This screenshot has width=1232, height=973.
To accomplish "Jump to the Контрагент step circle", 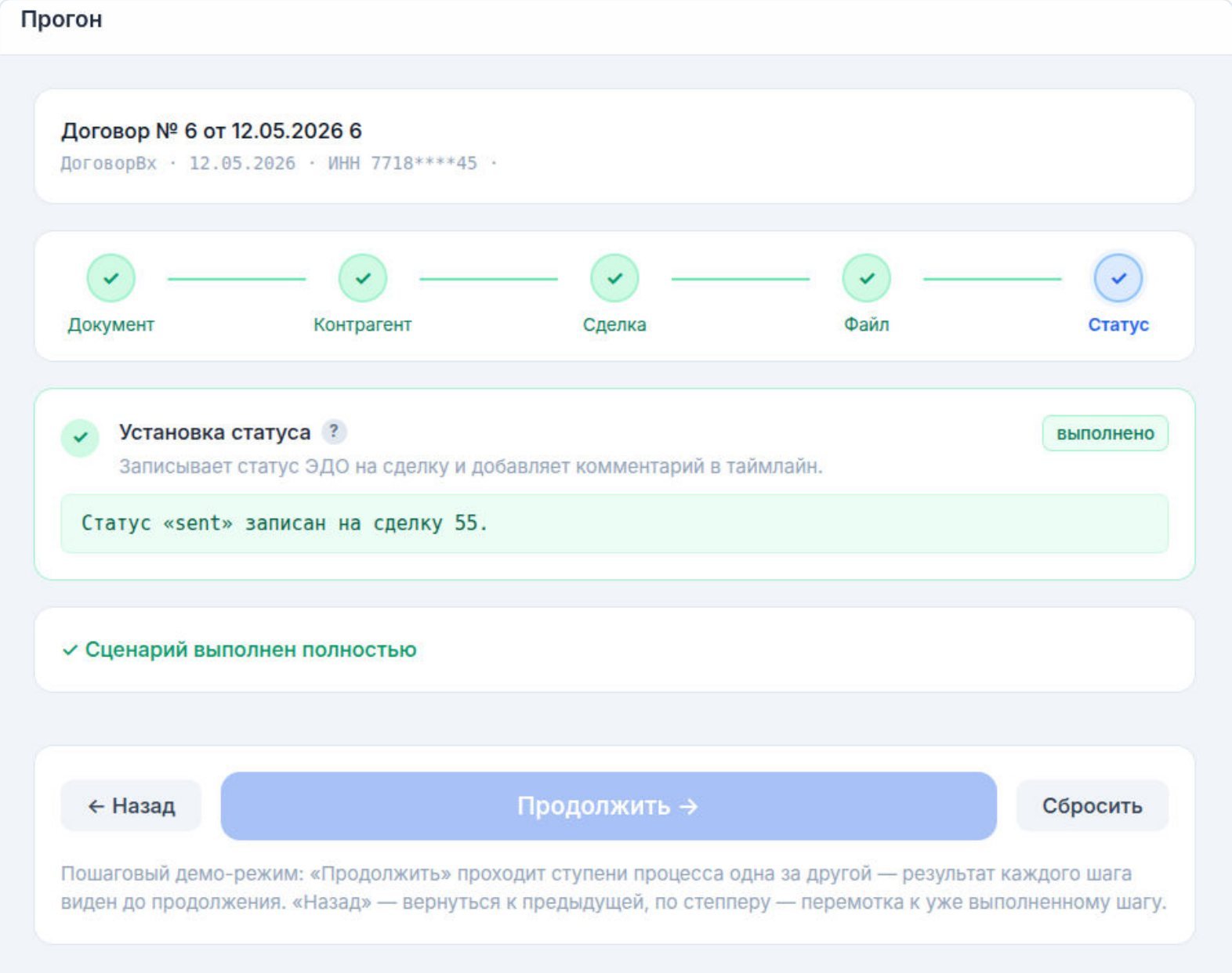I will [363, 278].
